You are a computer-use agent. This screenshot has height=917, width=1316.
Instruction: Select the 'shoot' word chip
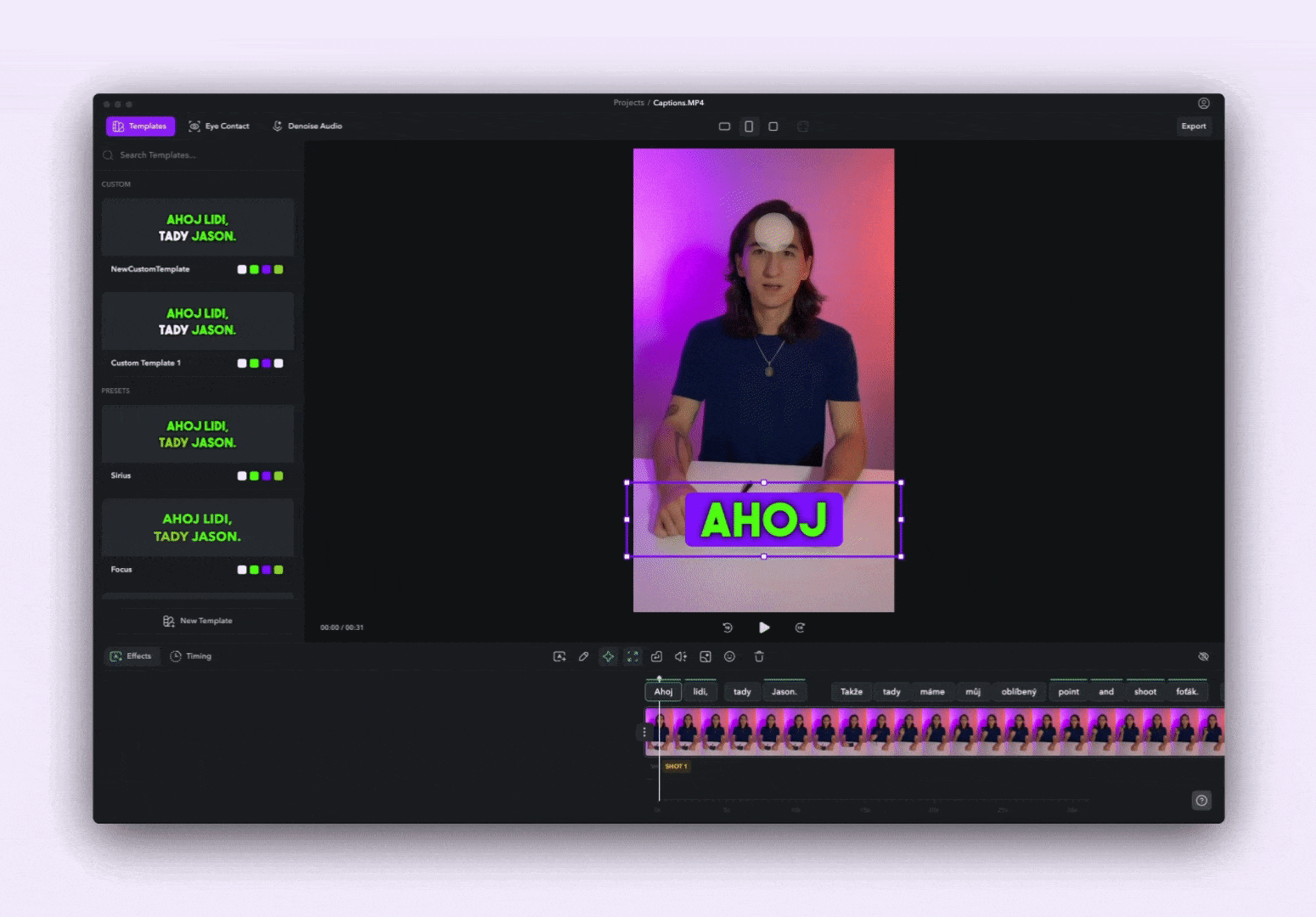pyautogui.click(x=1145, y=692)
